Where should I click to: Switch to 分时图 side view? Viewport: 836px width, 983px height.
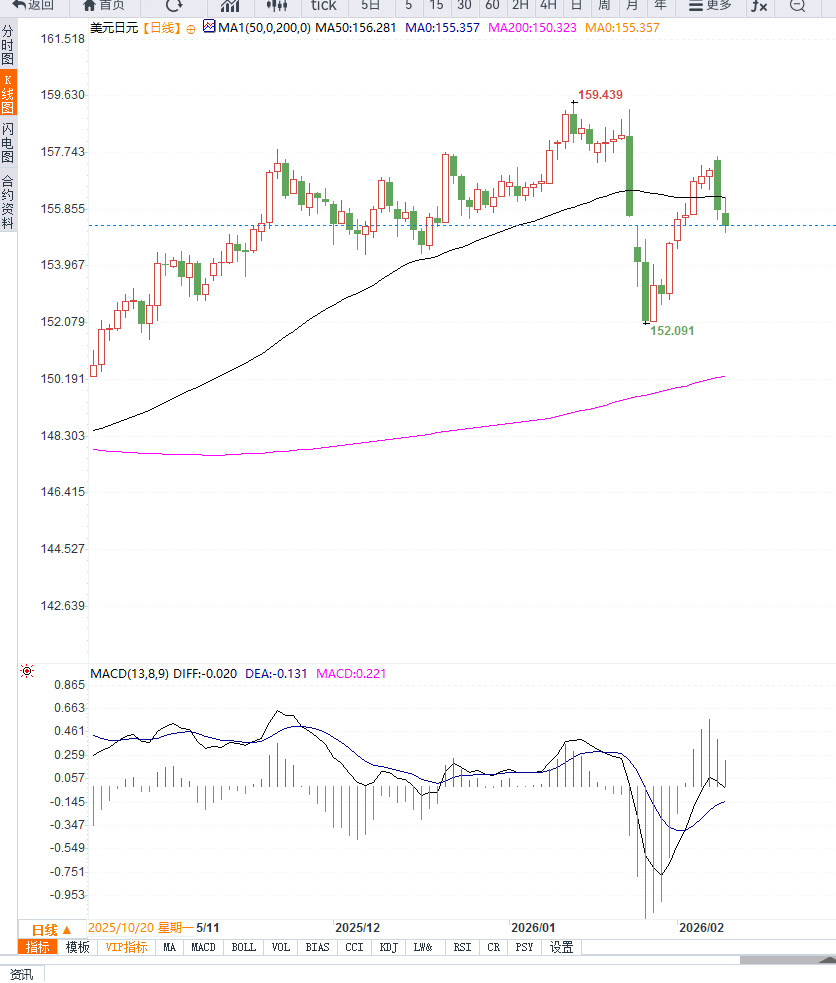pyautogui.click(x=8, y=46)
